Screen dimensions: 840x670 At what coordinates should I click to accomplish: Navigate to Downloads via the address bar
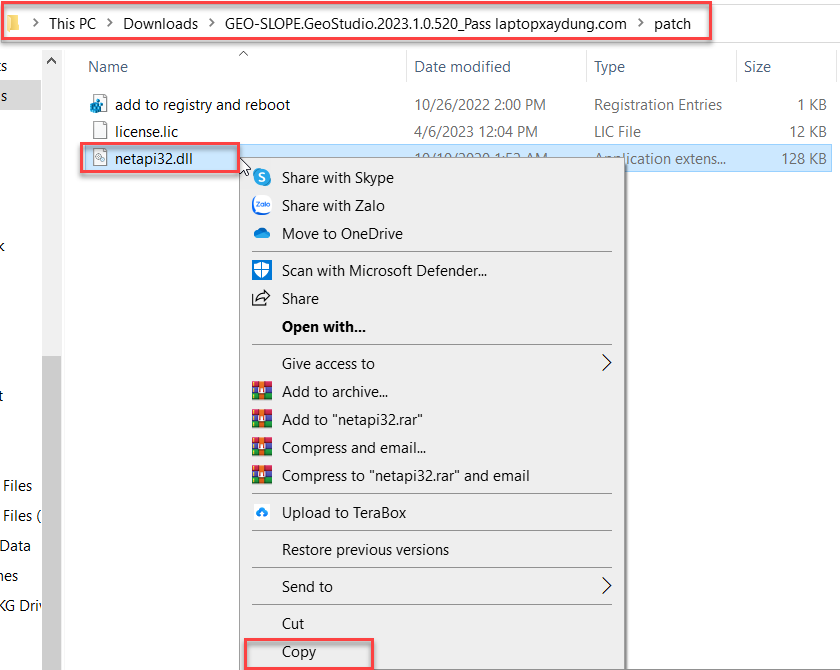(x=160, y=23)
